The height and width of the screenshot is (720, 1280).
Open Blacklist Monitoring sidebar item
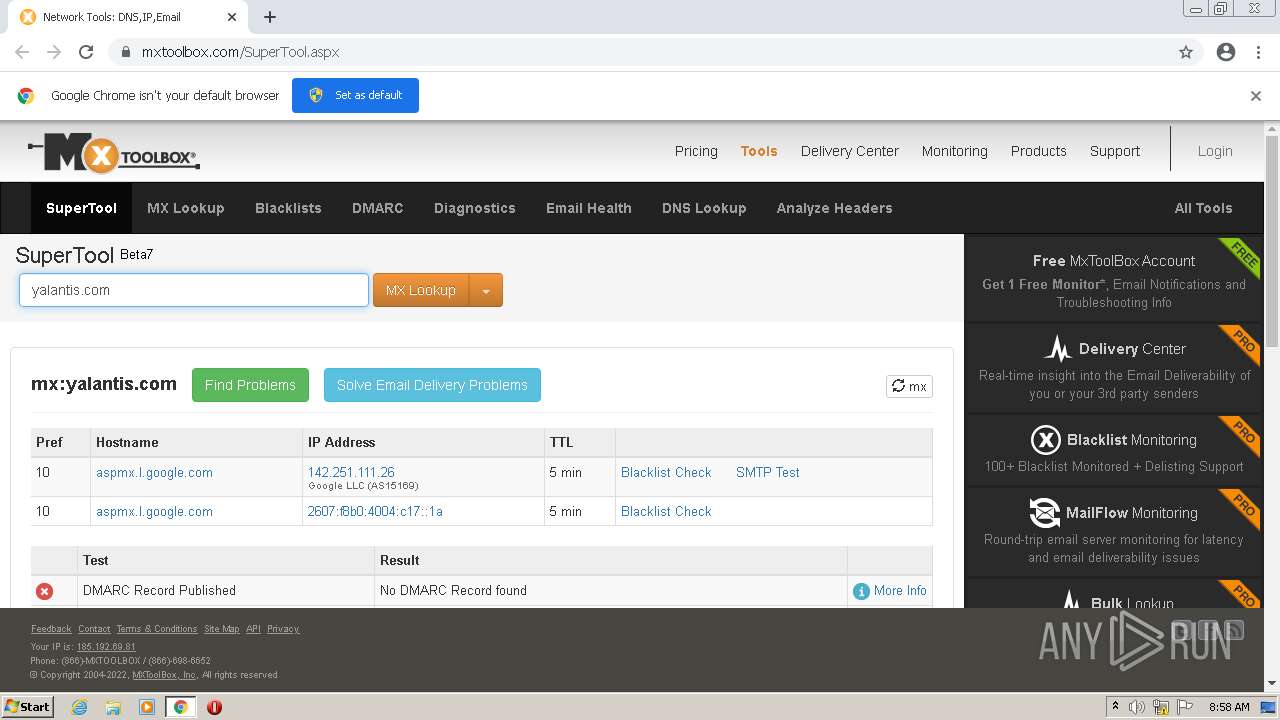[1114, 451]
